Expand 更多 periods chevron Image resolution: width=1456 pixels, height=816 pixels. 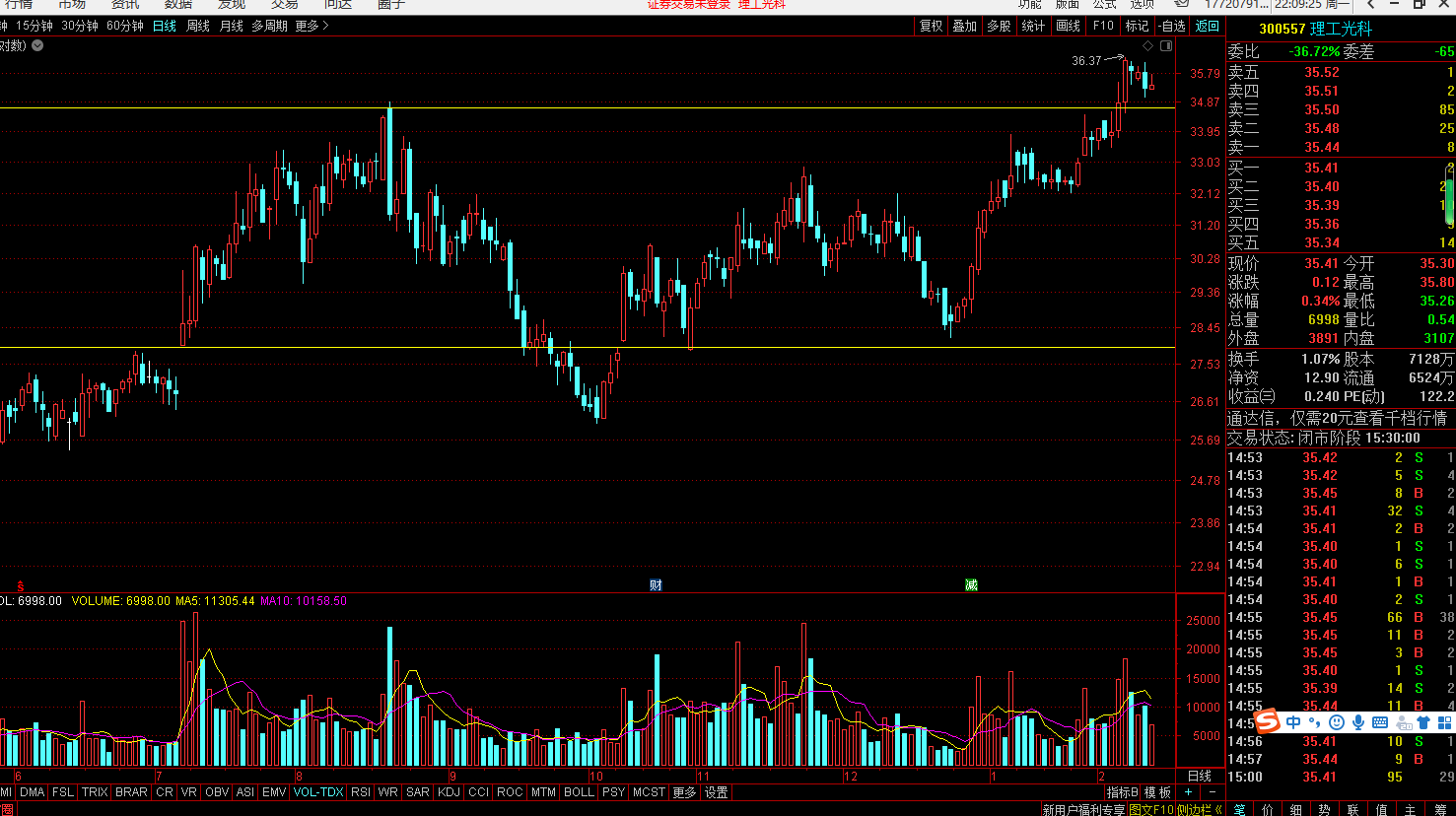coord(312,26)
